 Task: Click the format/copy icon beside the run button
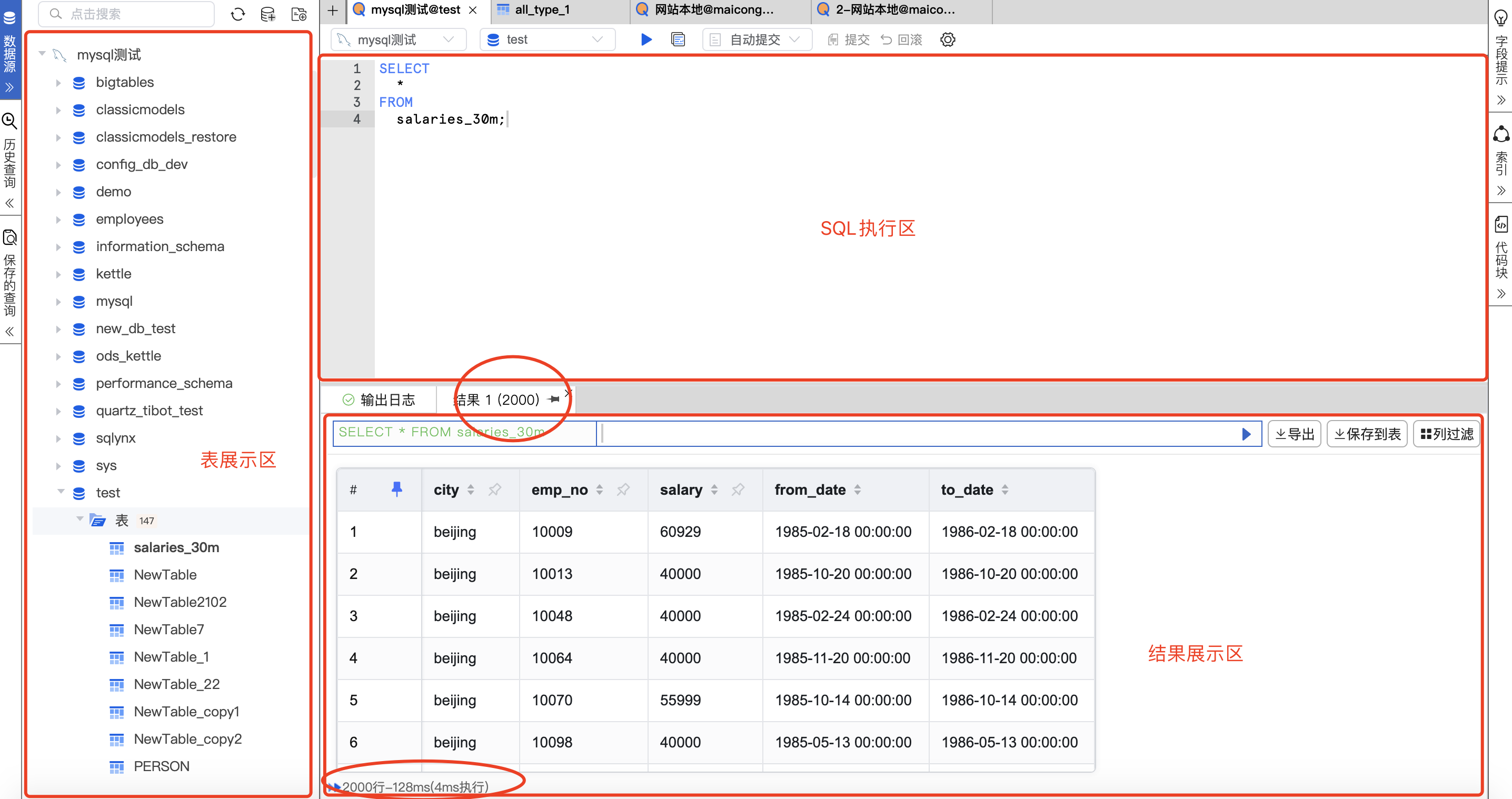[678, 39]
